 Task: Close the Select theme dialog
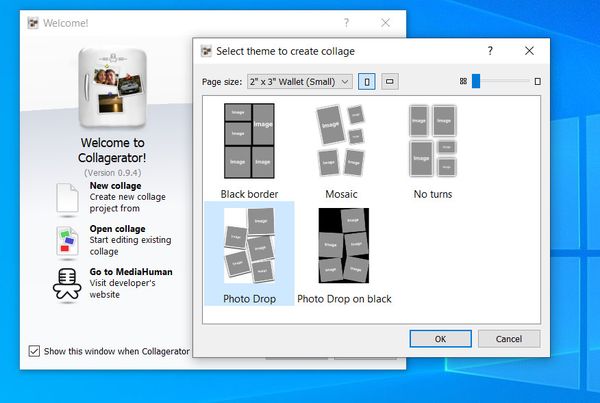[529, 51]
